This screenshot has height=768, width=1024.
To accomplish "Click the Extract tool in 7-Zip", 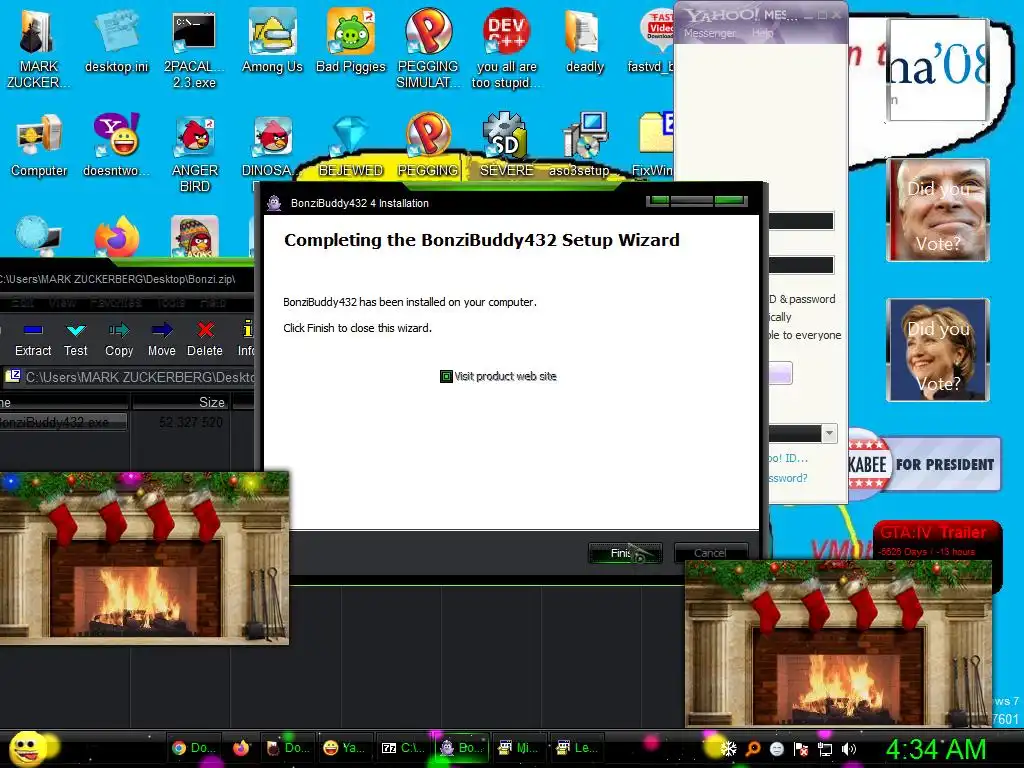I will tap(33, 340).
